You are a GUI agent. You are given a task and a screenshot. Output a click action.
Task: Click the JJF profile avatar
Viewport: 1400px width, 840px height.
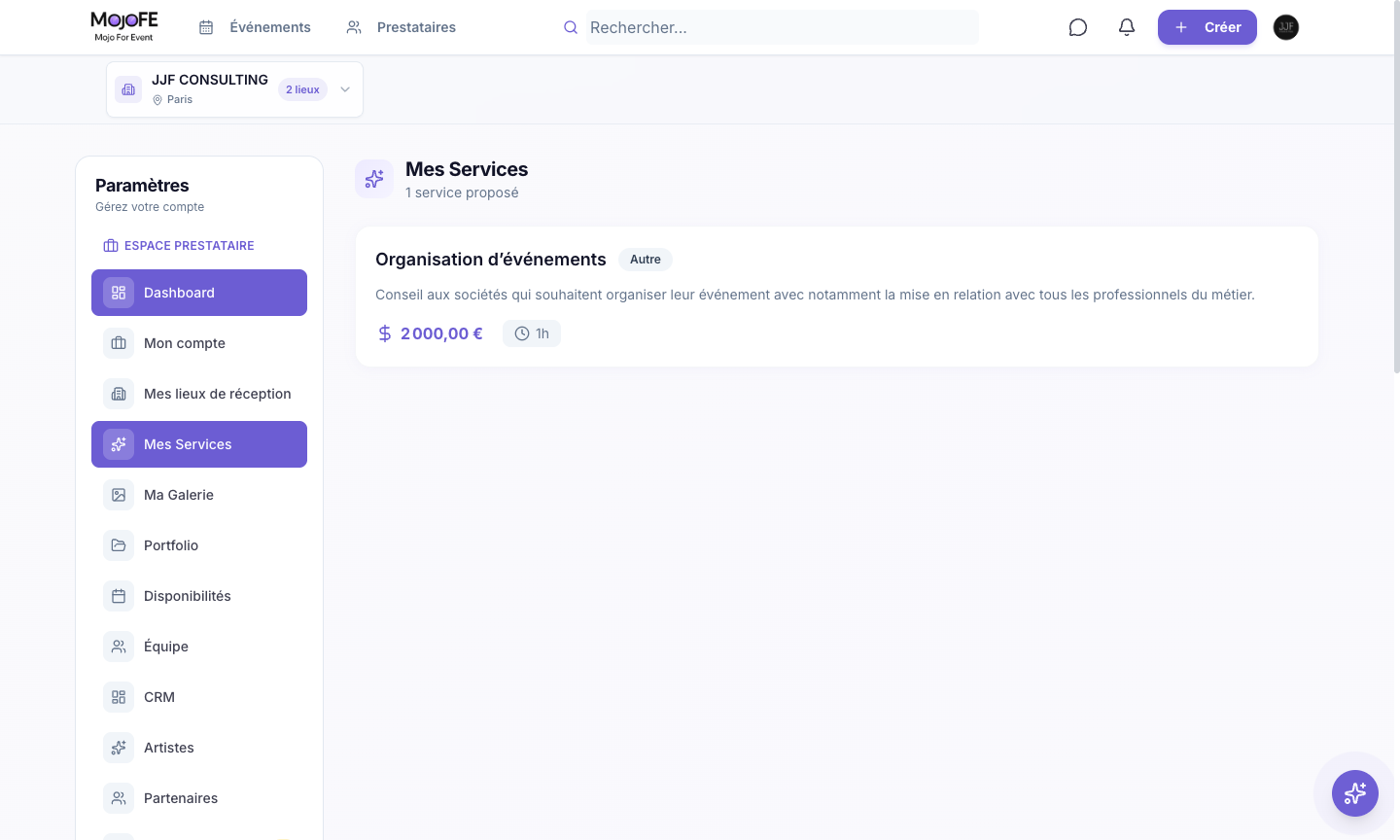pos(1286,27)
